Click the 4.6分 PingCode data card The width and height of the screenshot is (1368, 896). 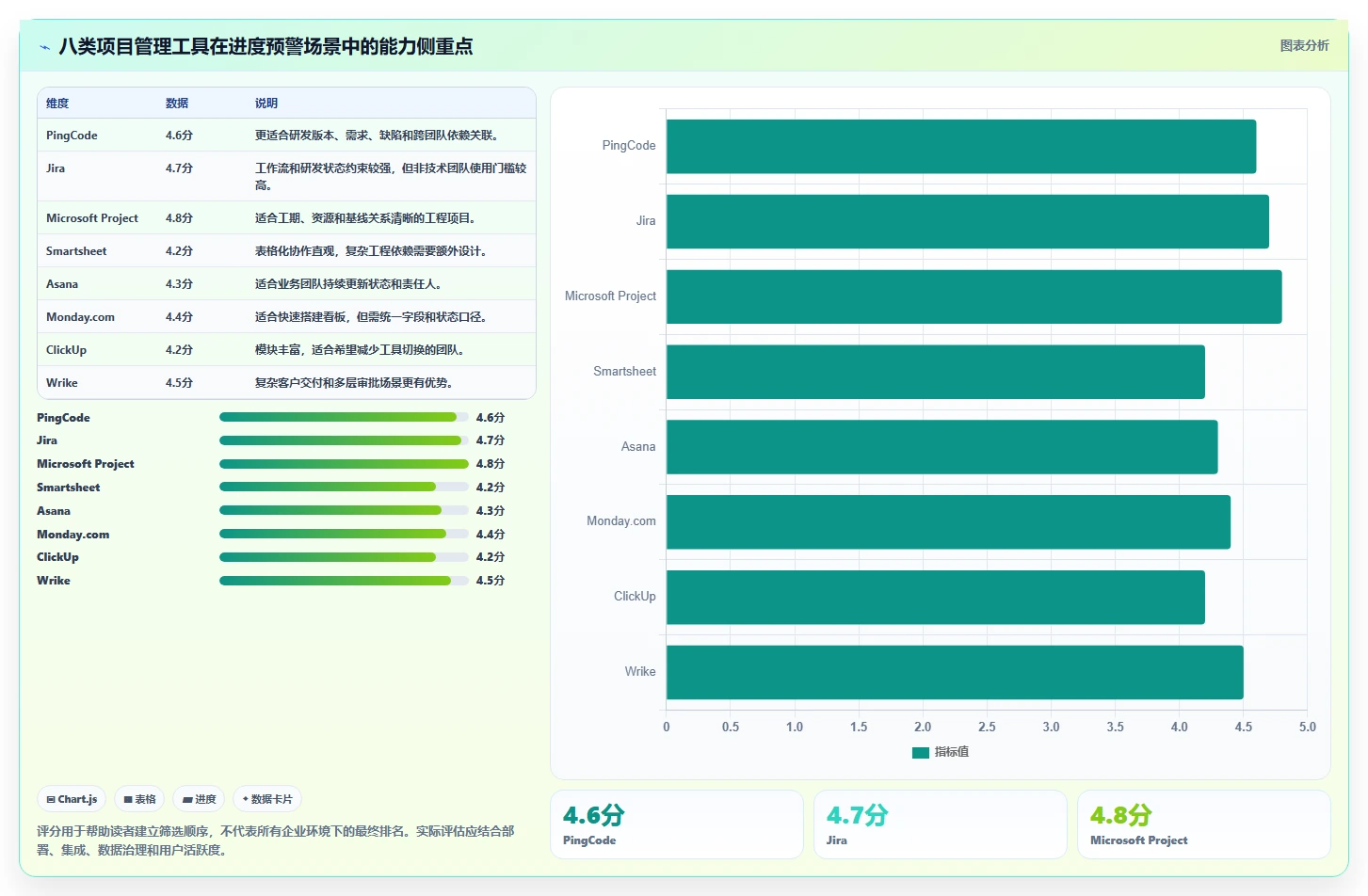click(x=676, y=824)
